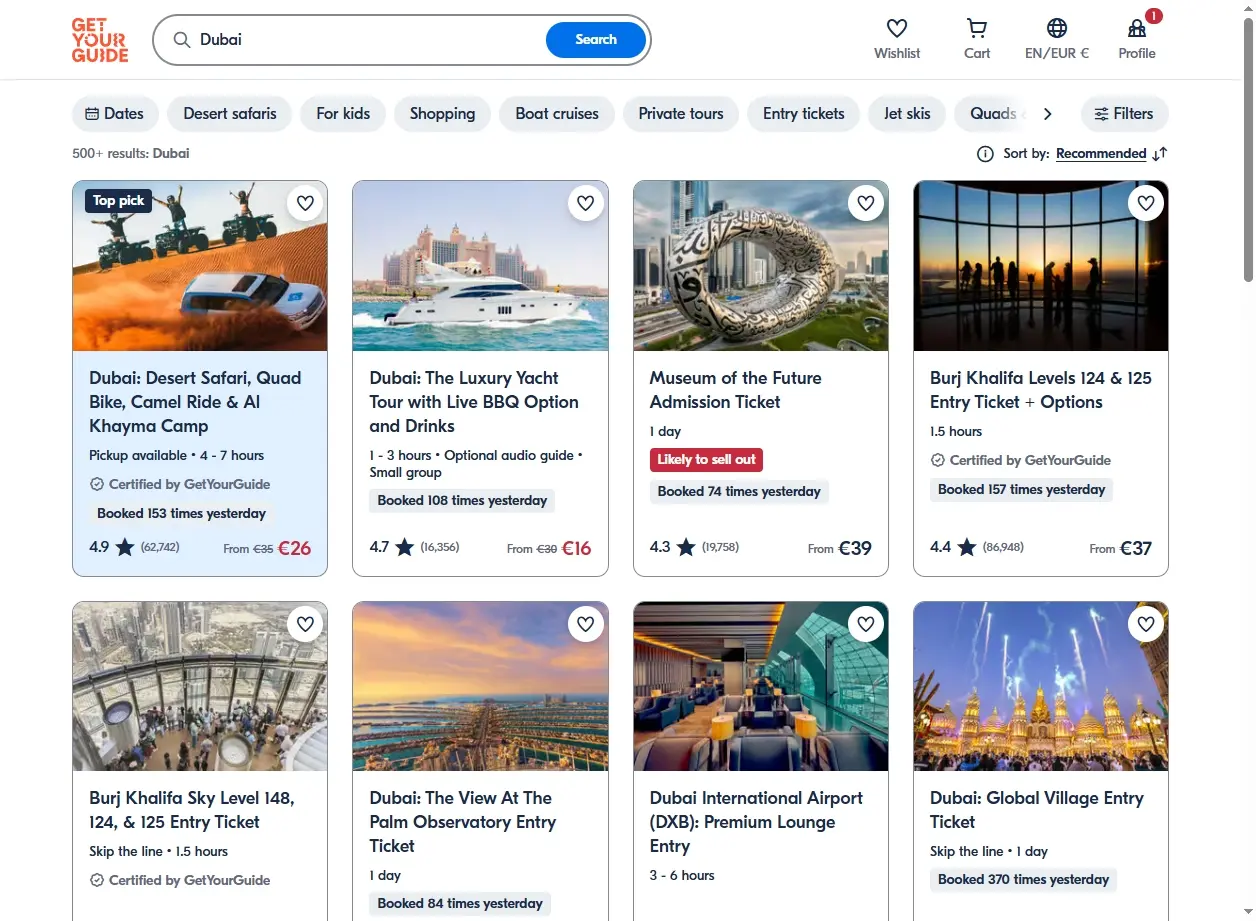
Task: Show more category chips with right chevron
Action: 1047,114
